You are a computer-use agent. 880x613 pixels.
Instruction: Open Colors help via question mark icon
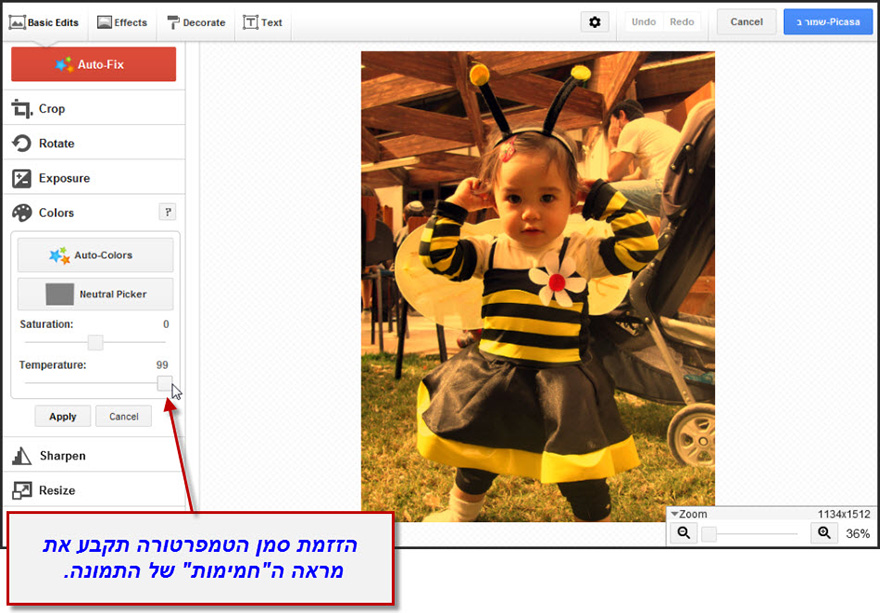coord(167,212)
